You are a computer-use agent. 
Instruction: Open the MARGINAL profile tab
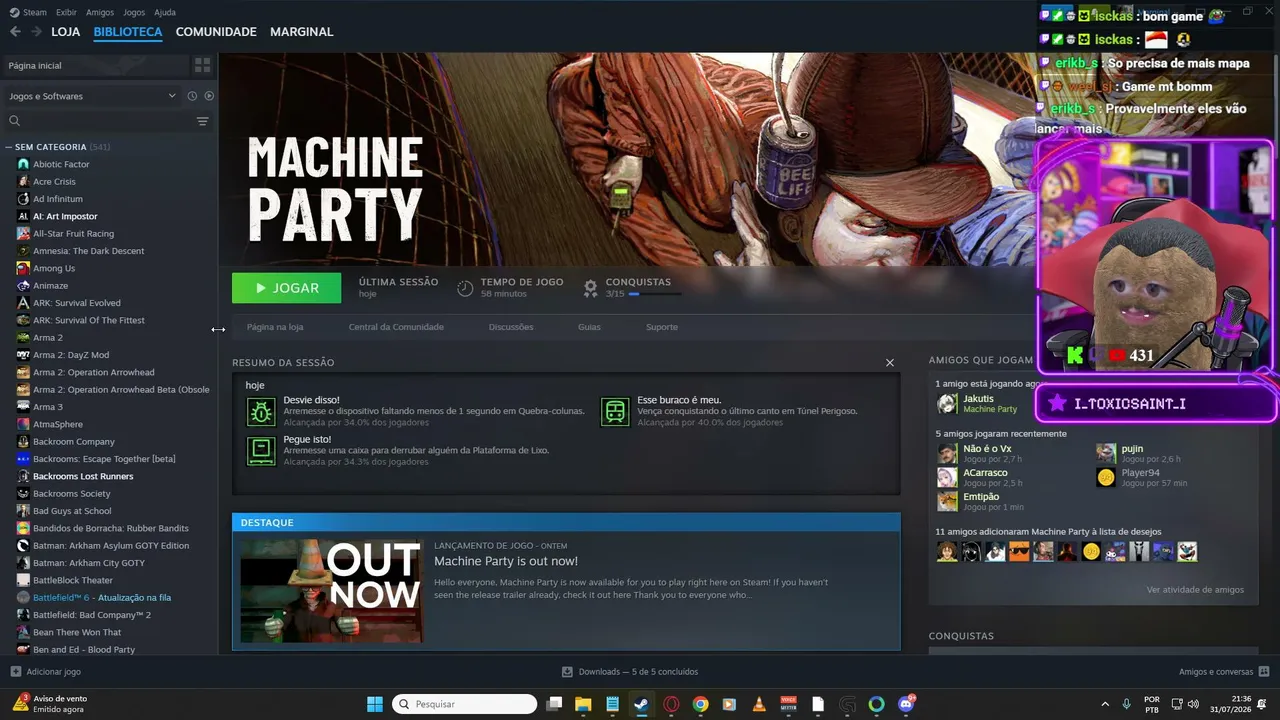point(302,32)
